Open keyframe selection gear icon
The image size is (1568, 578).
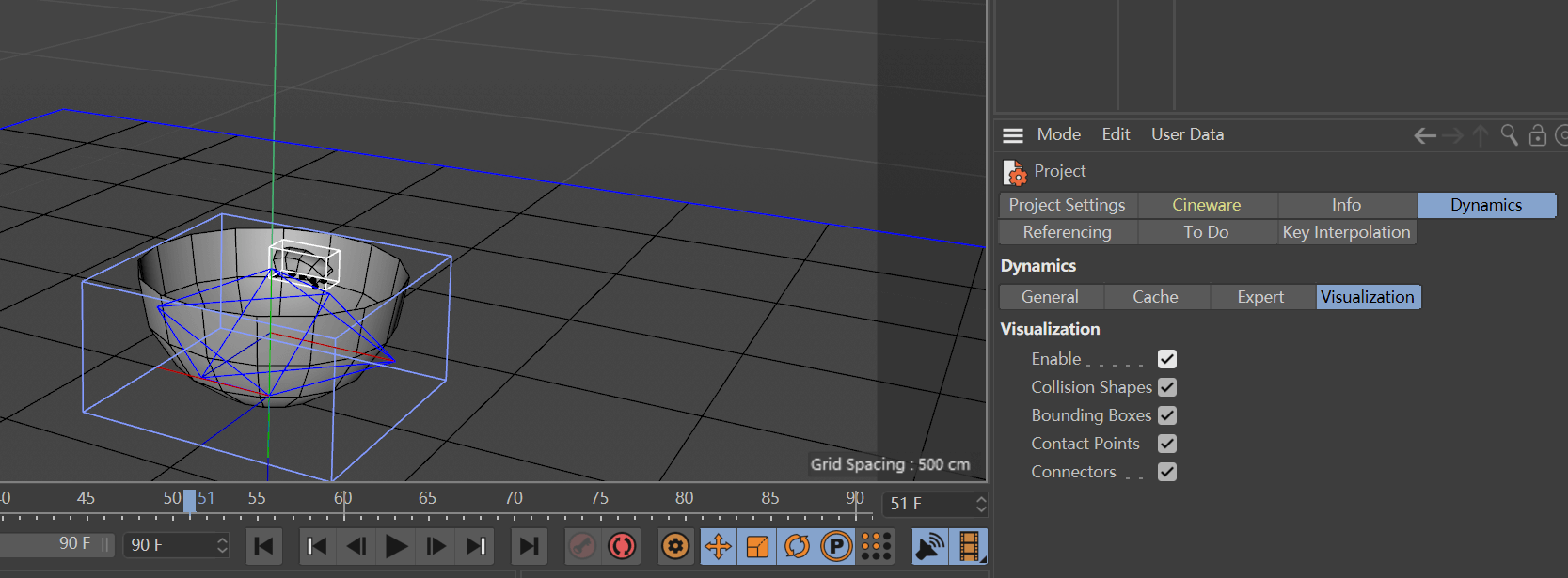point(675,546)
